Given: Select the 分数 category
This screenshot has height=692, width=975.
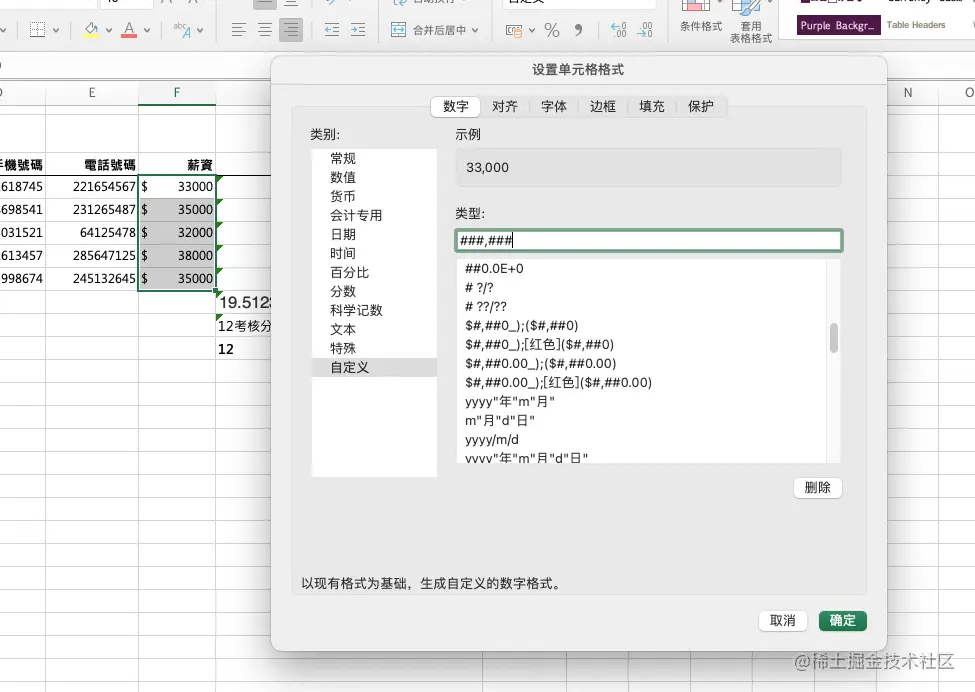Looking at the screenshot, I should 374,291.
